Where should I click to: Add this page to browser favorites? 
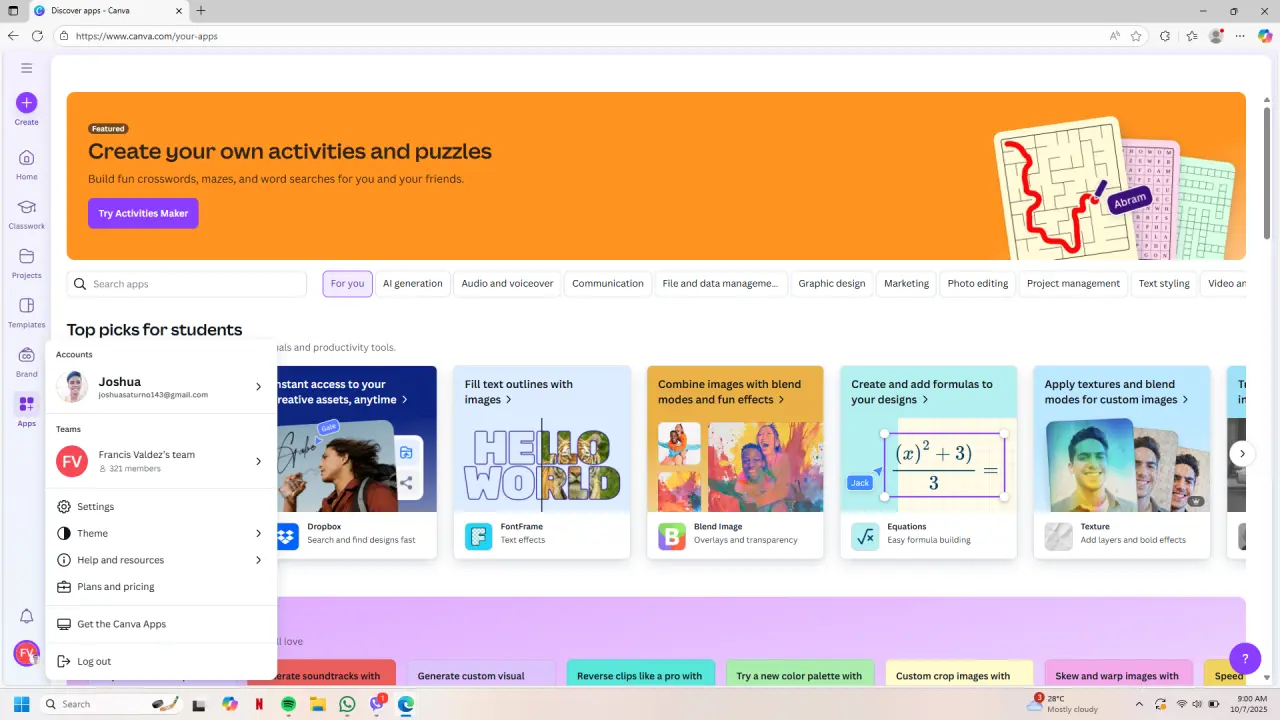(1136, 36)
